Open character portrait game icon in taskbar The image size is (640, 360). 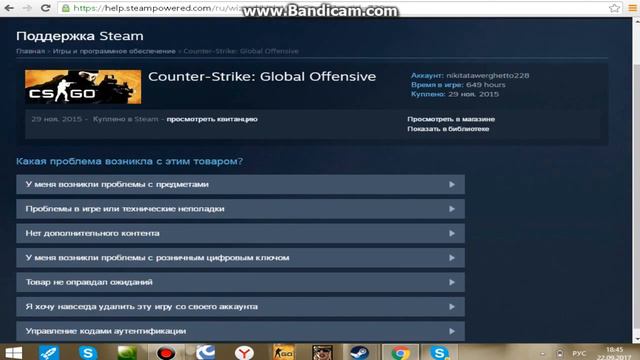coord(322,353)
